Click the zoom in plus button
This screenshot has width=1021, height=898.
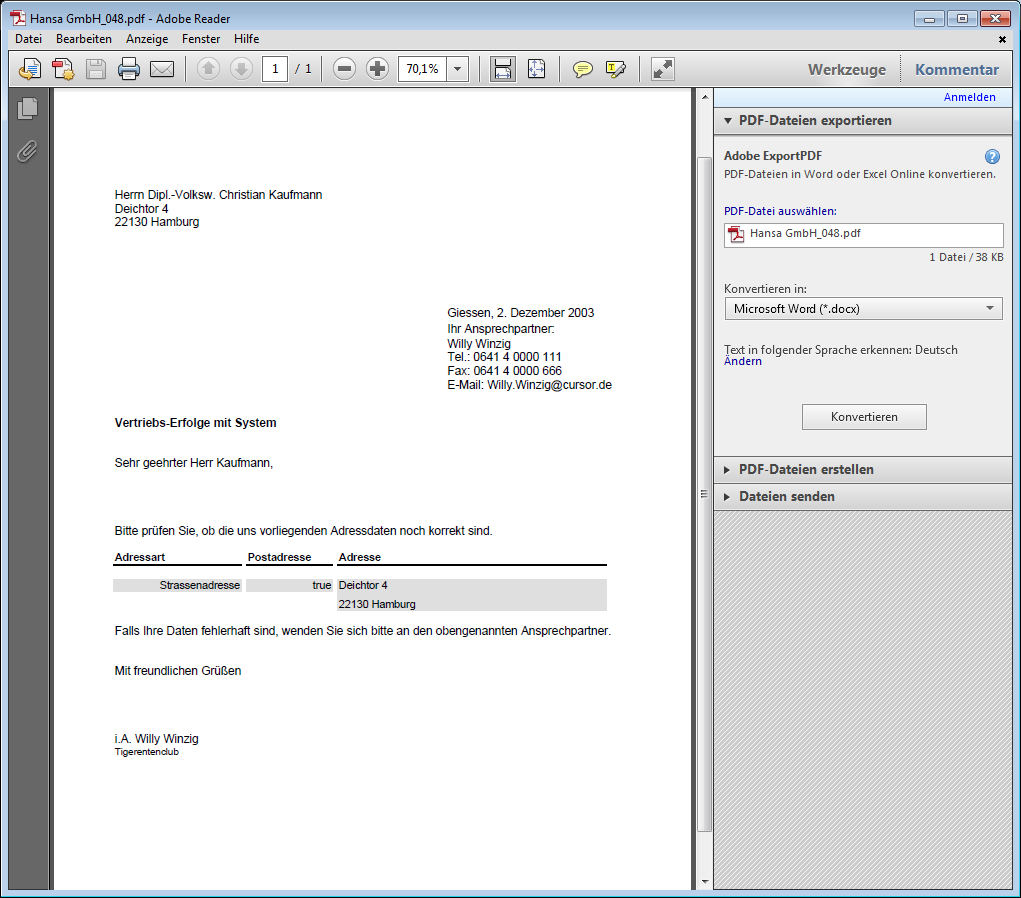[377, 69]
